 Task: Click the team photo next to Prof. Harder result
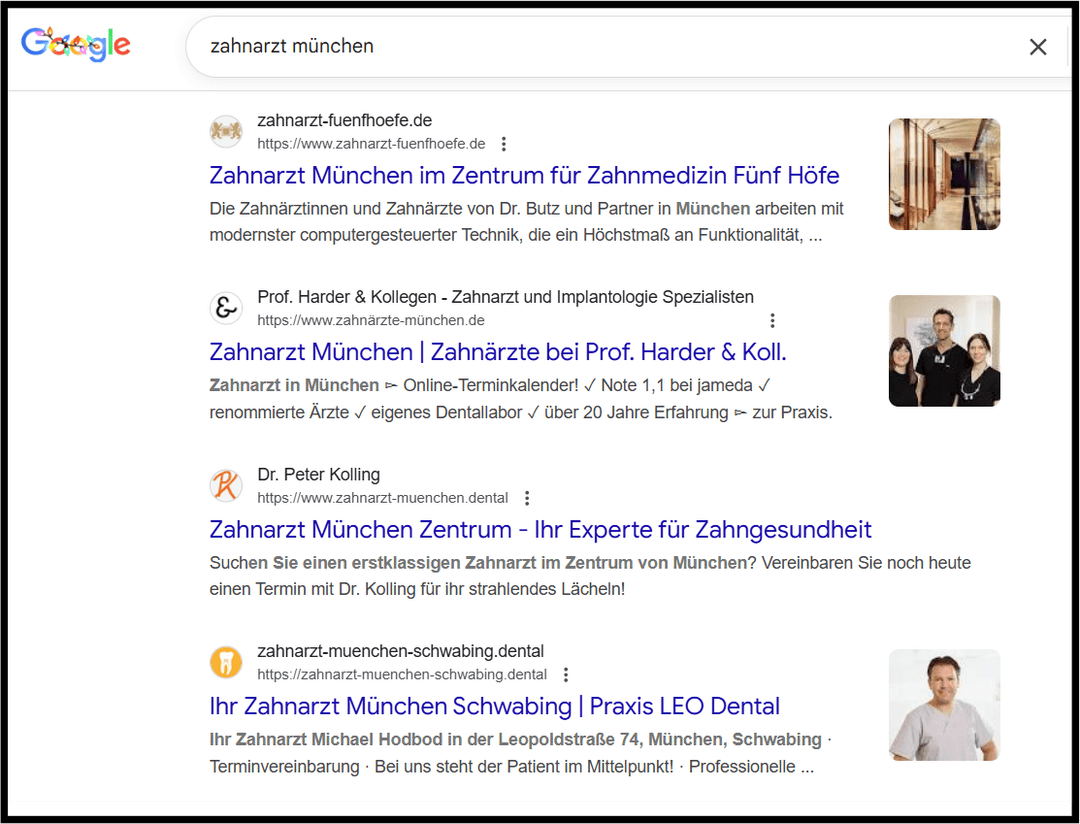[x=944, y=351]
